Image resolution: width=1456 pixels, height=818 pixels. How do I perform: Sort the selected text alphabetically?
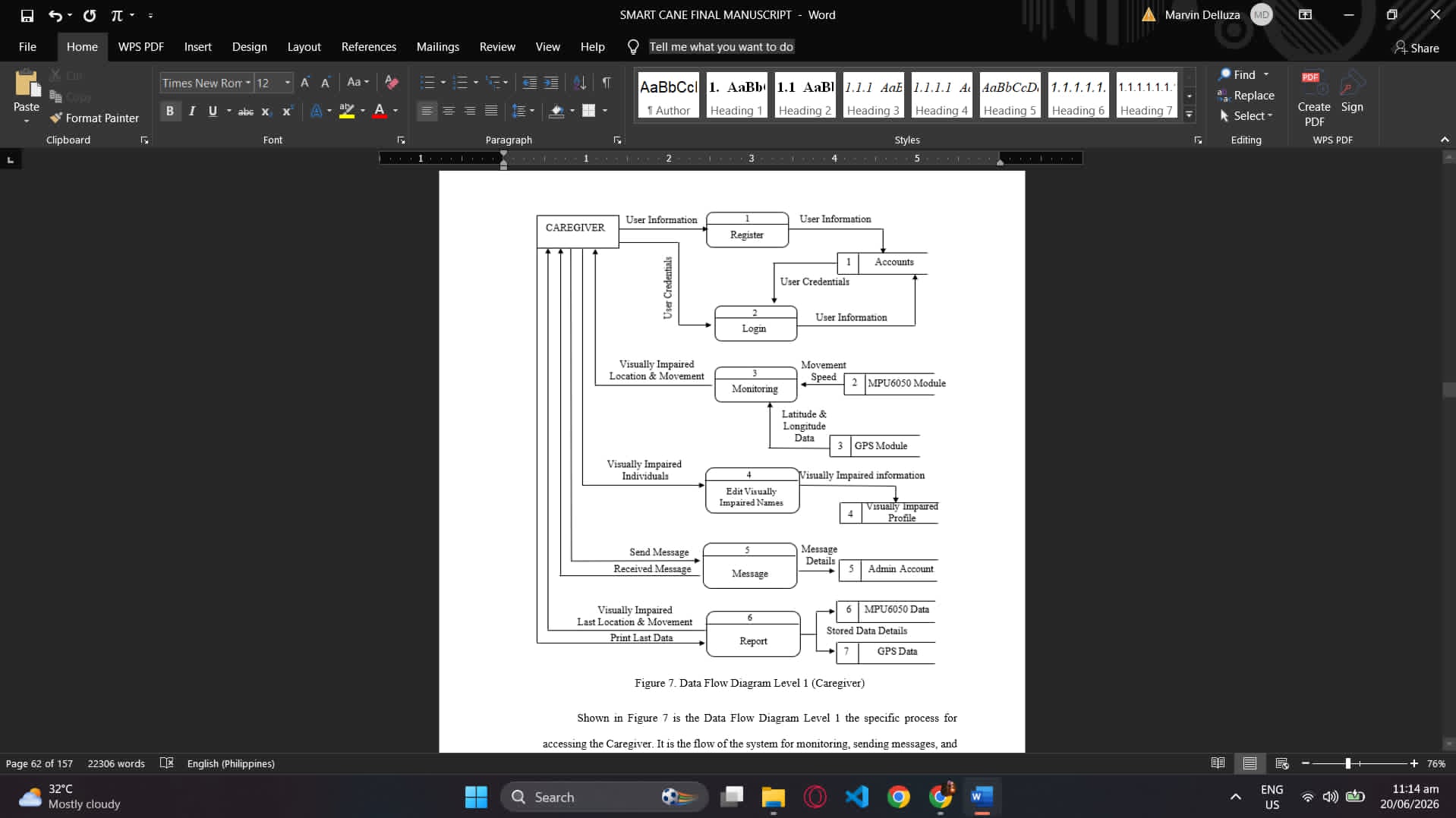[x=580, y=83]
